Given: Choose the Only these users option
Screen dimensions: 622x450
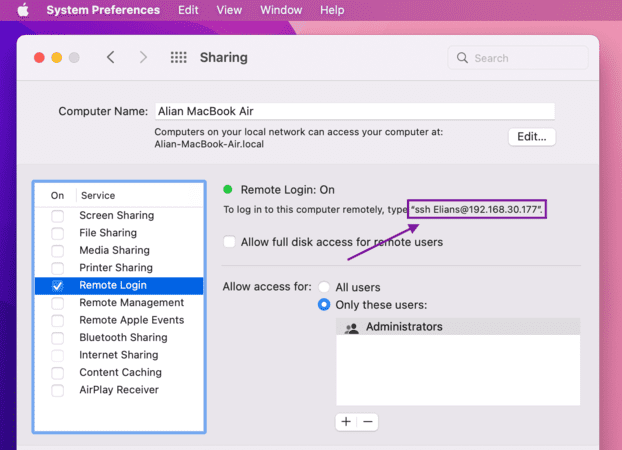Looking at the screenshot, I should click(x=324, y=305).
